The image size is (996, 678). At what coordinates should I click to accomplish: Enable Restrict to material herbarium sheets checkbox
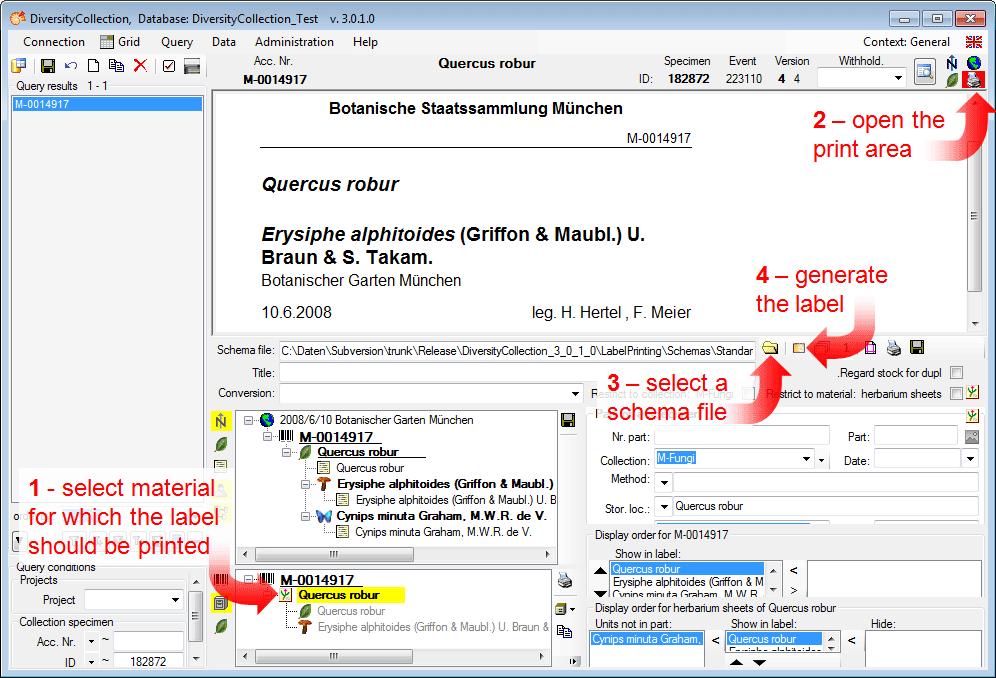[956, 393]
